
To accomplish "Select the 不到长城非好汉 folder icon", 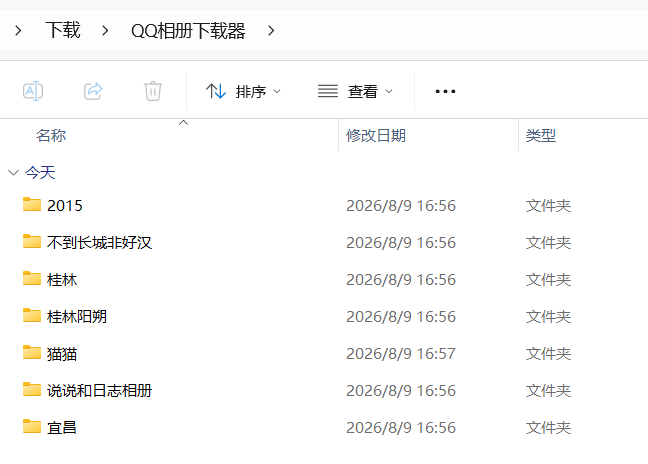I will click(x=32, y=241).
